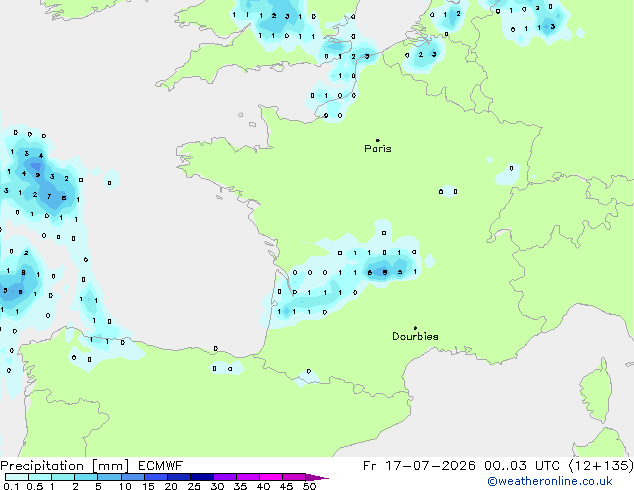Pick the 1–2 mm legend color swatch

(x=63, y=477)
